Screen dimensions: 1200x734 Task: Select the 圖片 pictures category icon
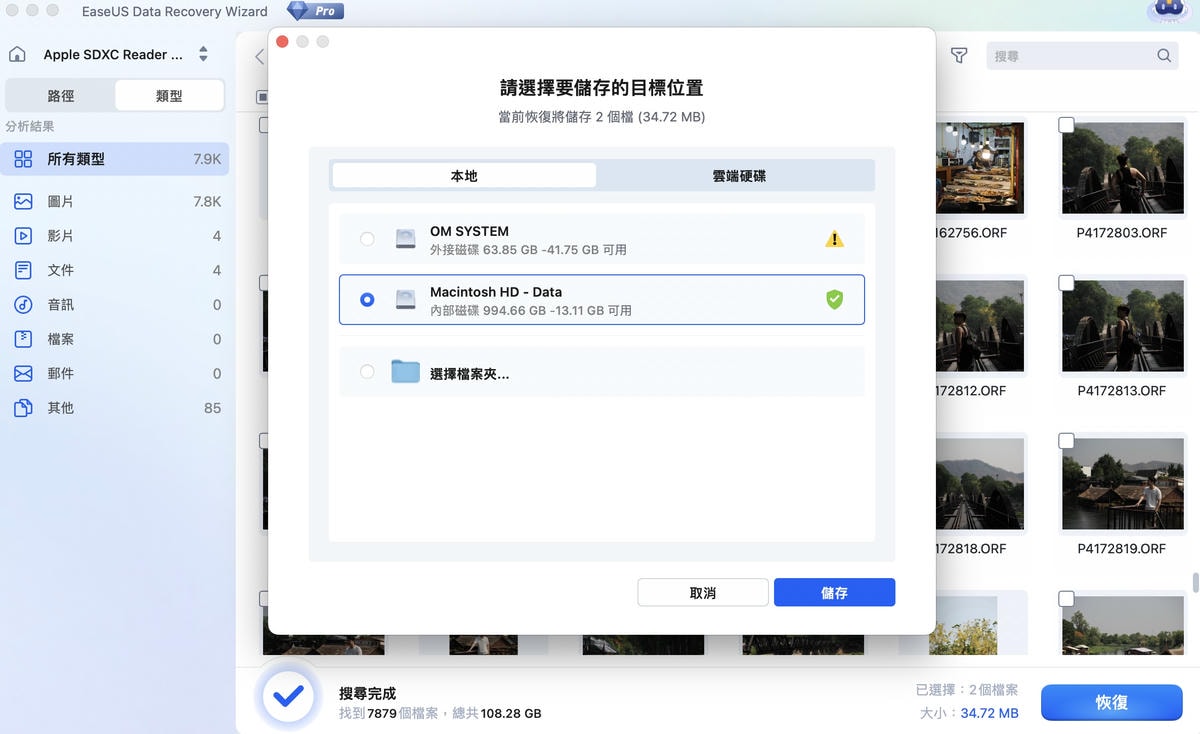[23, 202]
